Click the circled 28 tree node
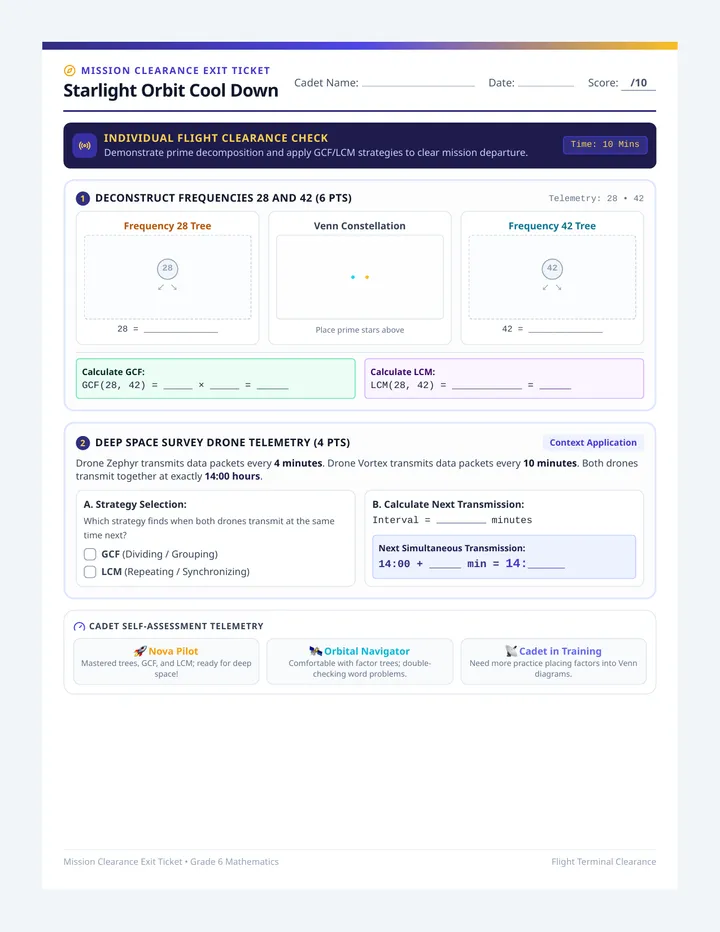The height and width of the screenshot is (932, 720). click(168, 269)
